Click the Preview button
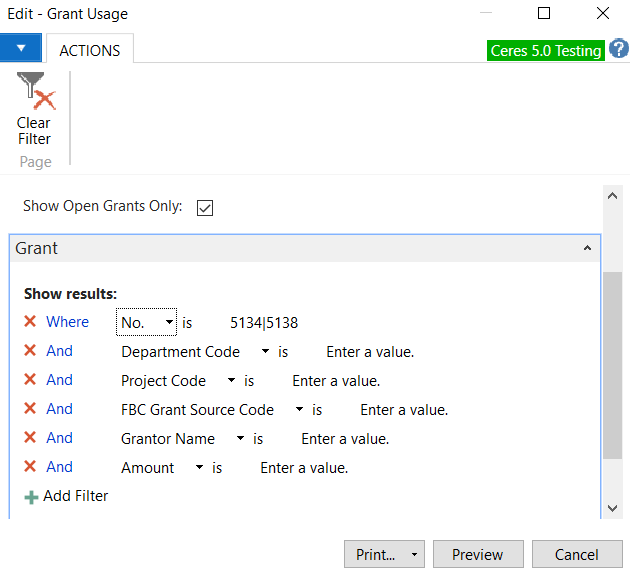 tap(477, 555)
